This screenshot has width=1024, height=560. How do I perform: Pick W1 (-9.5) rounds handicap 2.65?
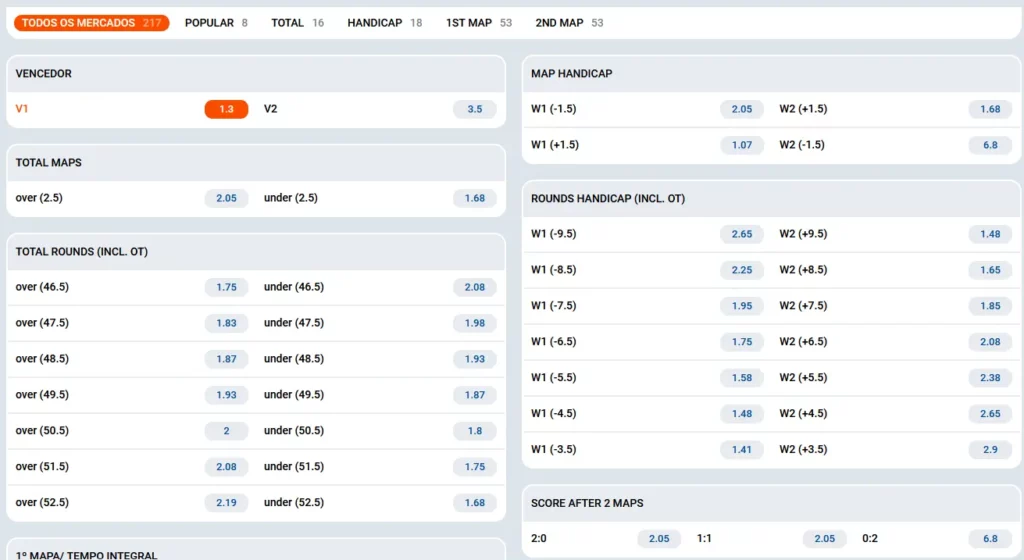coord(742,234)
